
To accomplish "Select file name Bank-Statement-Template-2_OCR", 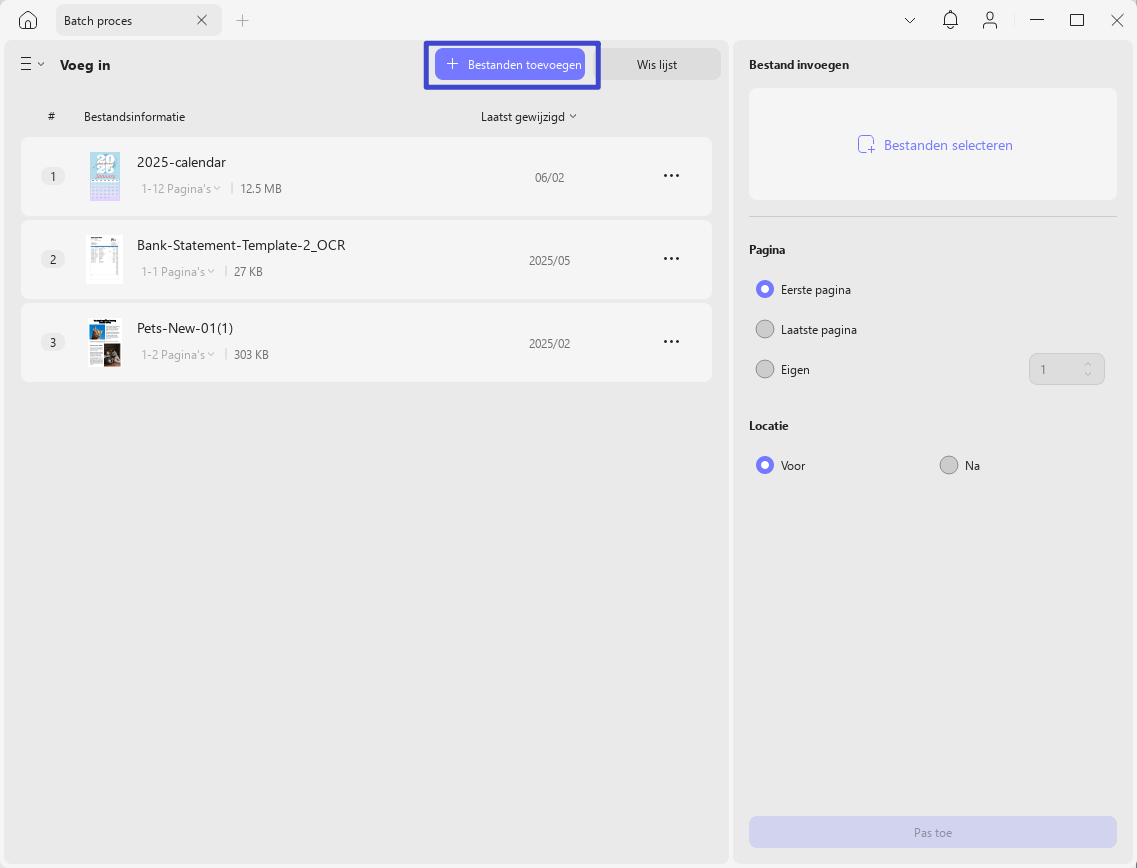I will (241, 245).
